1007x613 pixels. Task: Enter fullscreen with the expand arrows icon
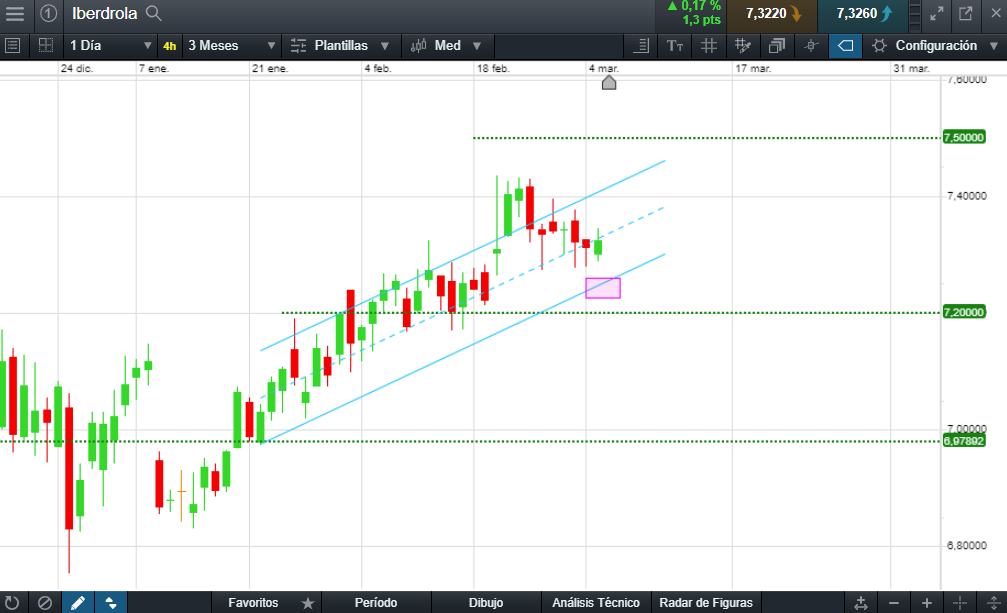click(x=937, y=13)
